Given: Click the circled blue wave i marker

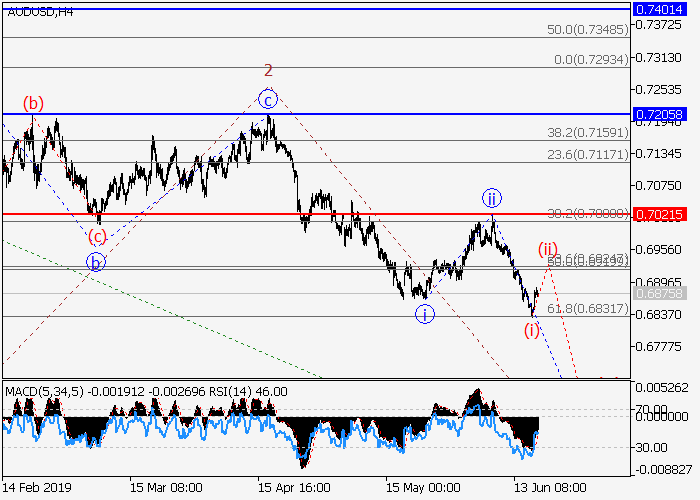Looking at the screenshot, I should [x=426, y=314].
